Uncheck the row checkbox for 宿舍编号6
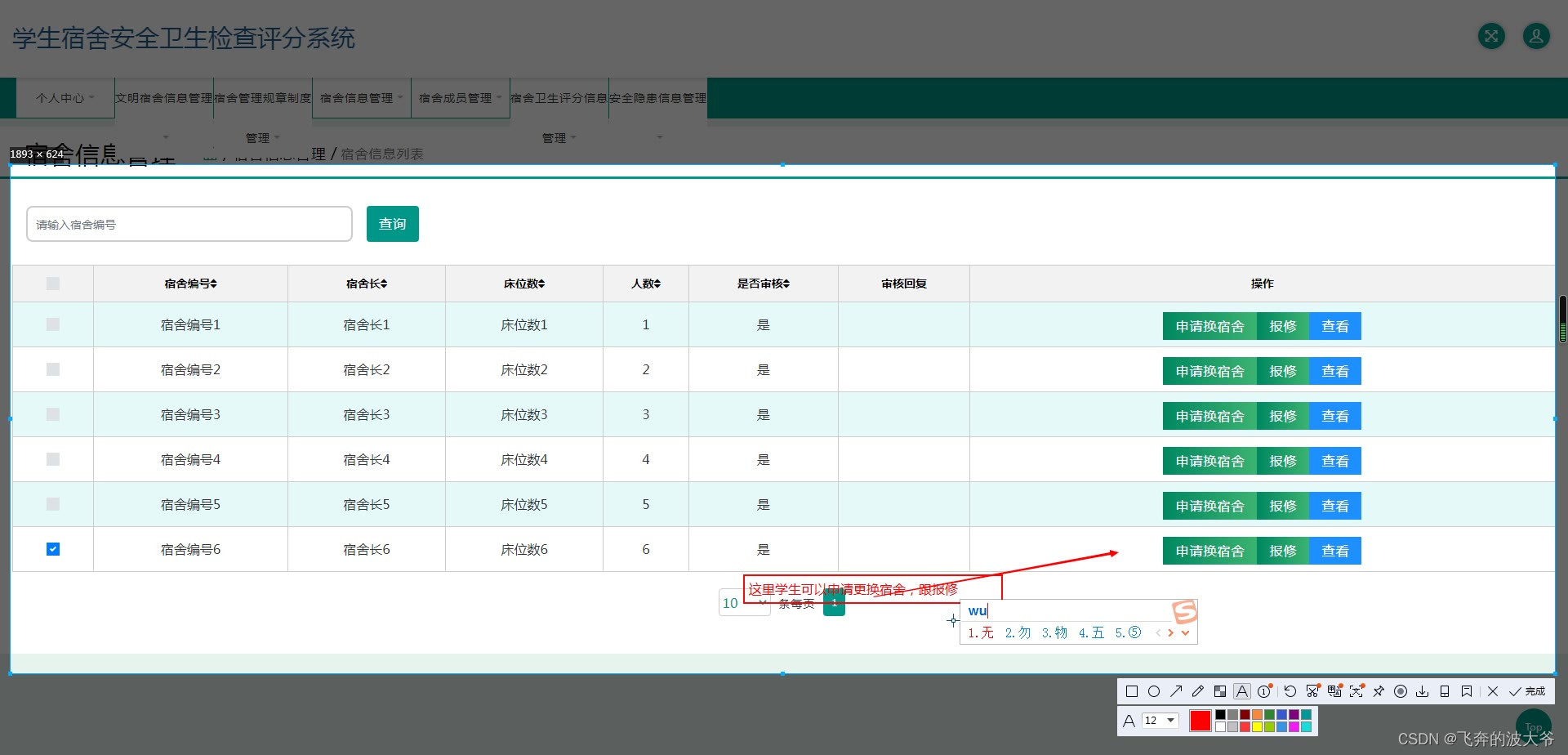The image size is (1568, 755). (53, 549)
